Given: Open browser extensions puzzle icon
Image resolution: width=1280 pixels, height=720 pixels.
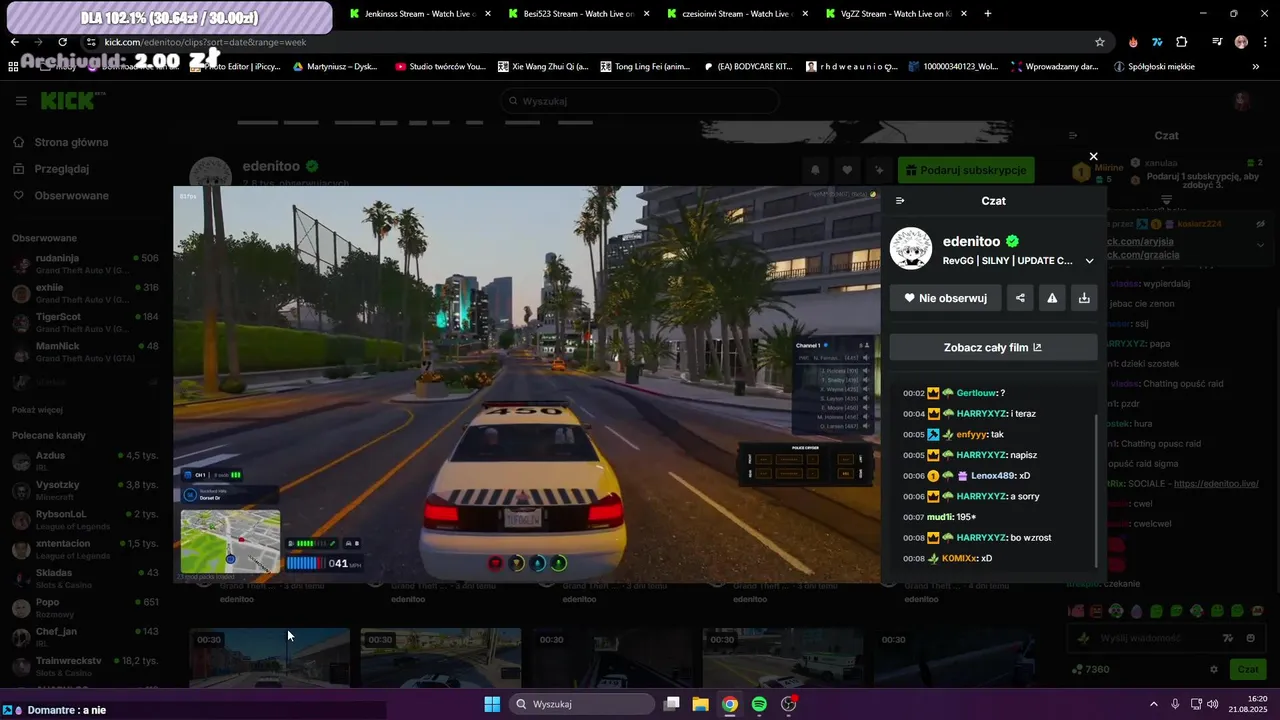Looking at the screenshot, I should 1182,42.
